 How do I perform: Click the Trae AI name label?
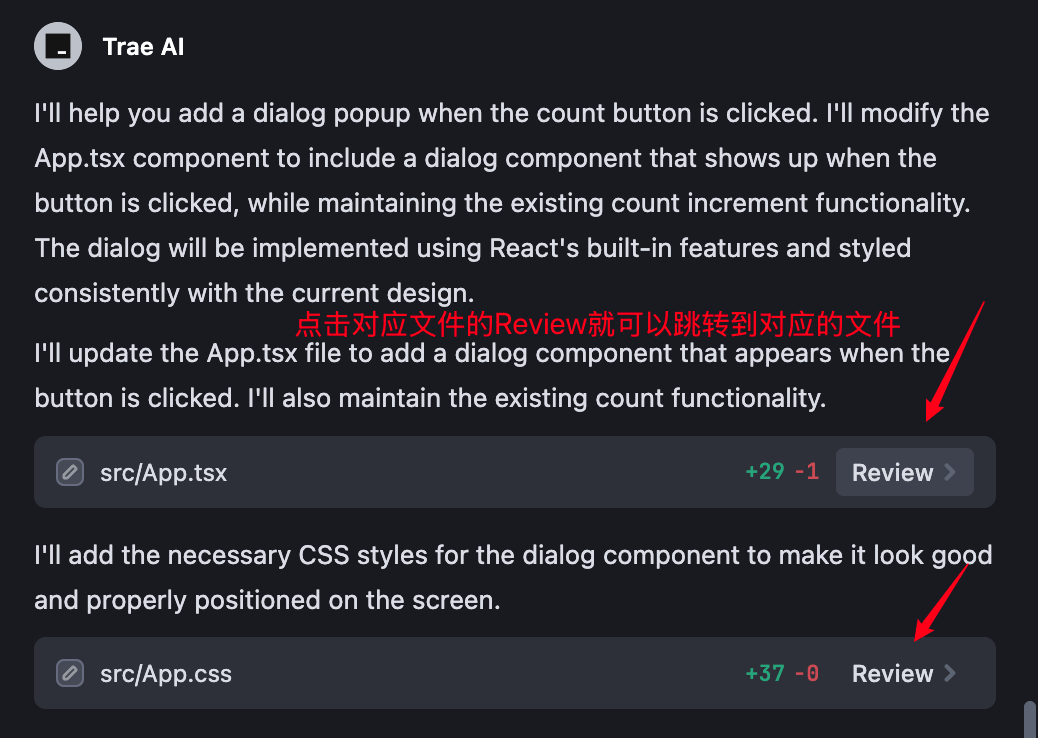pyautogui.click(x=143, y=47)
